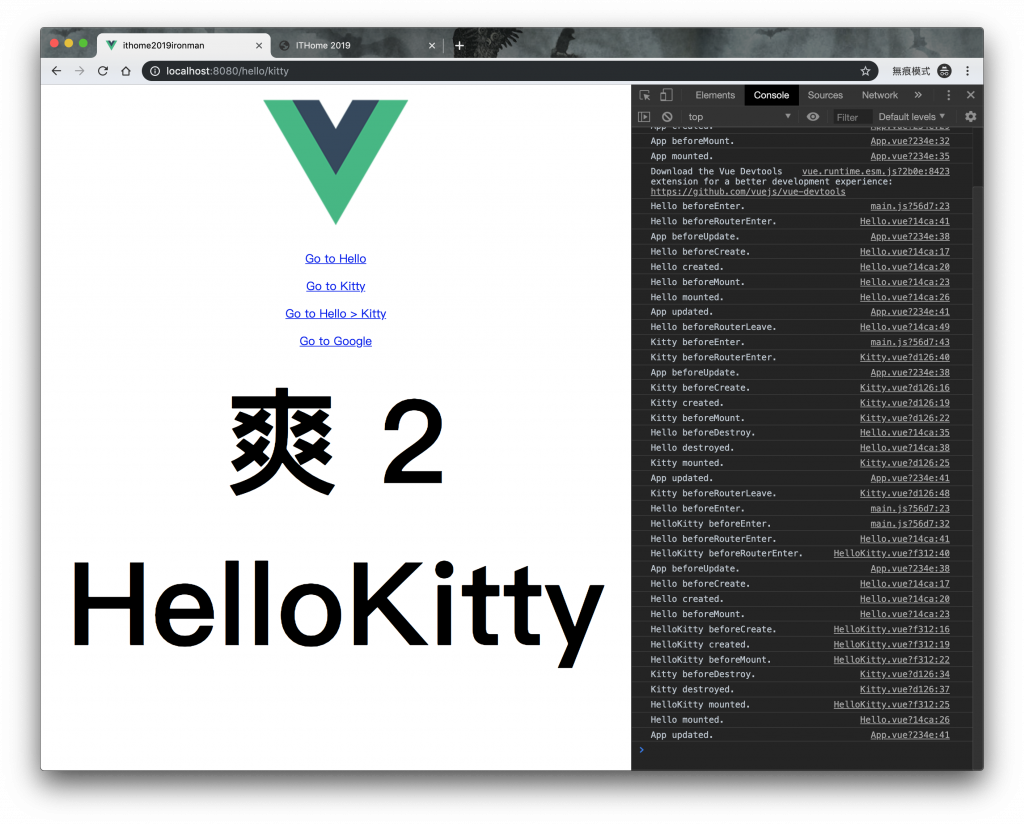Click the address bar URL
1024x824 pixels.
pos(227,71)
